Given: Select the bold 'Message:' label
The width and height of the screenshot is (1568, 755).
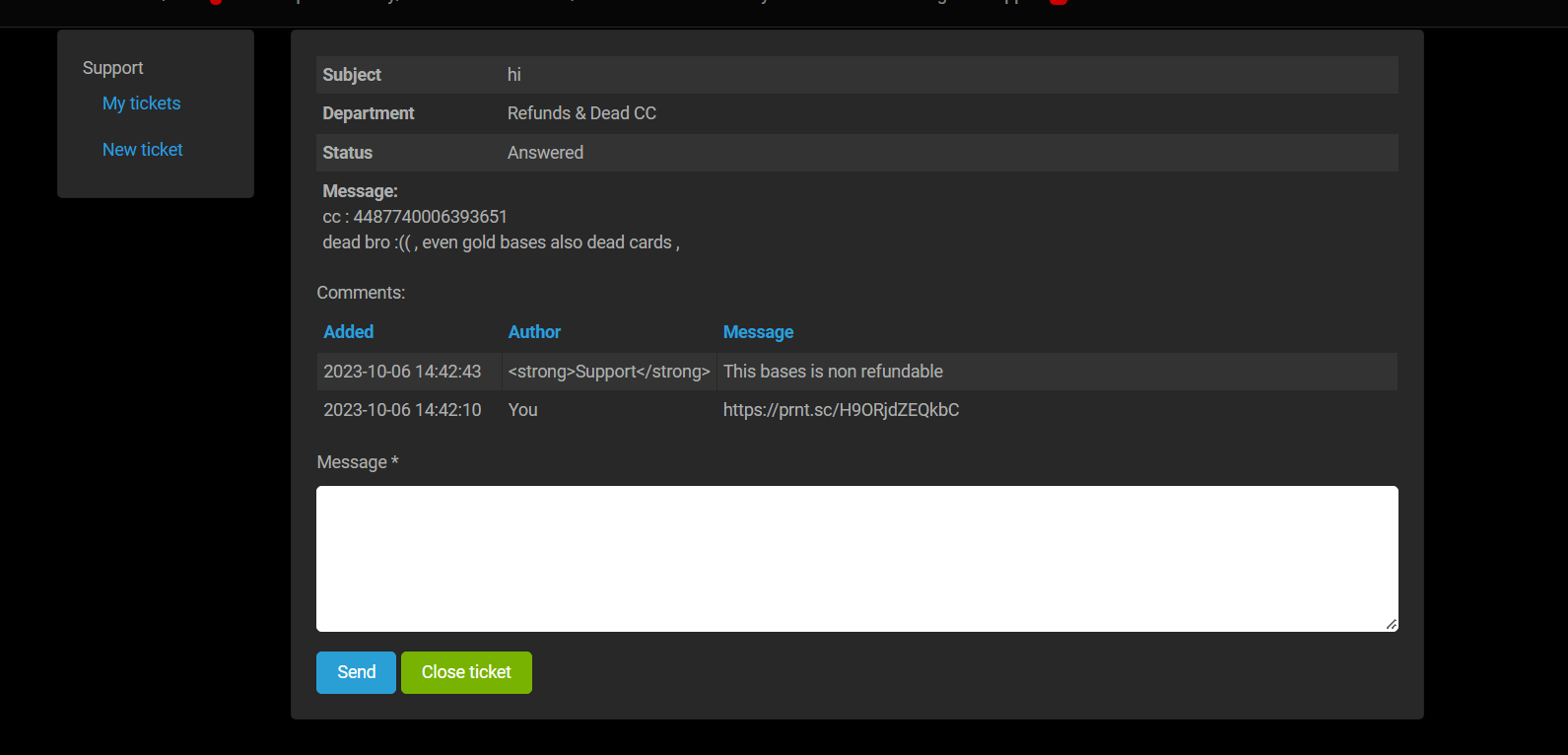Looking at the screenshot, I should tap(361, 191).
